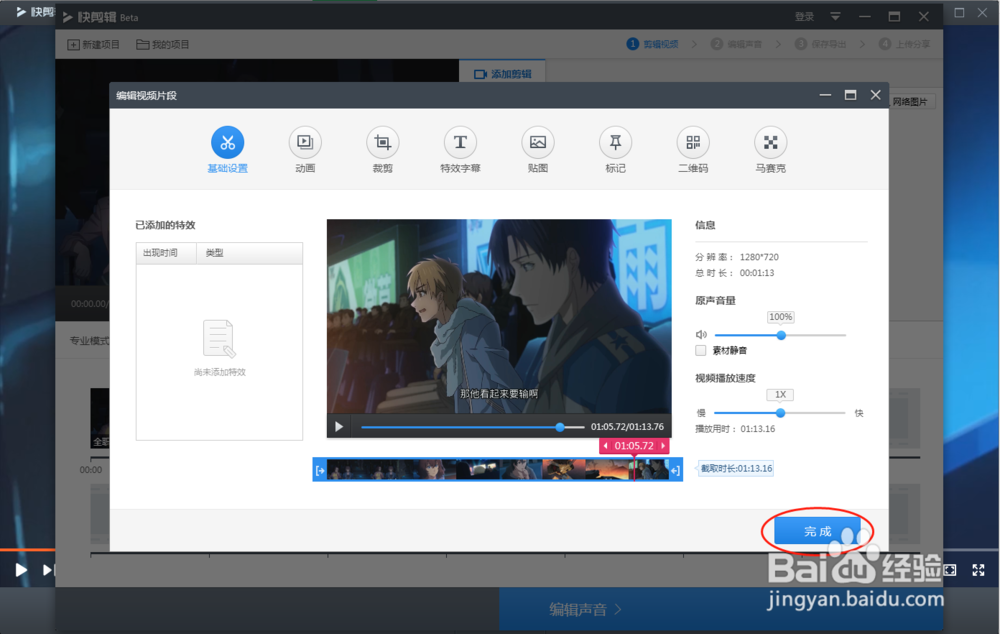
Task: Open the 贴图 sticker image tool
Action: [538, 142]
